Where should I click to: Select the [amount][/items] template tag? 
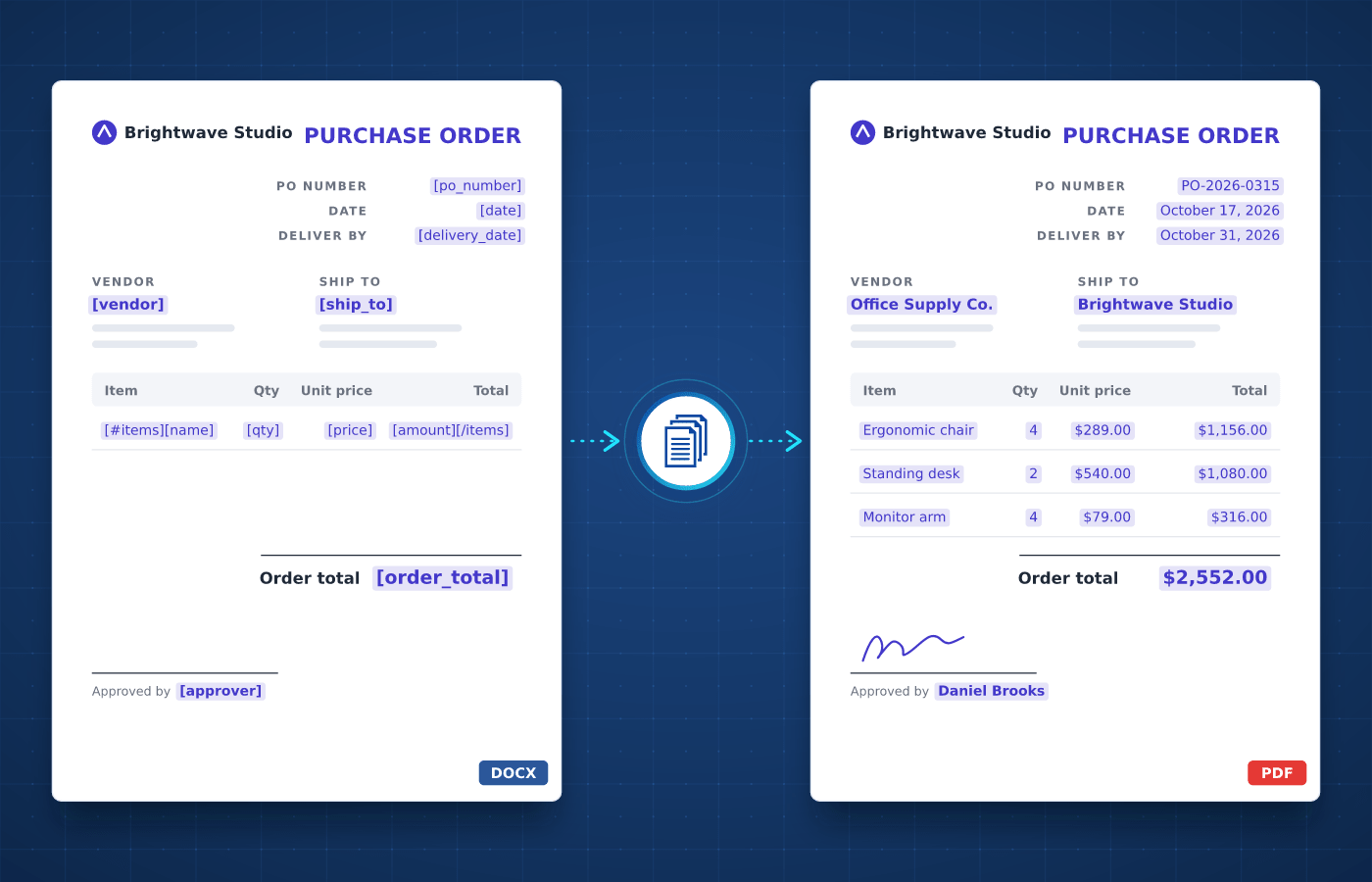pyautogui.click(x=451, y=430)
